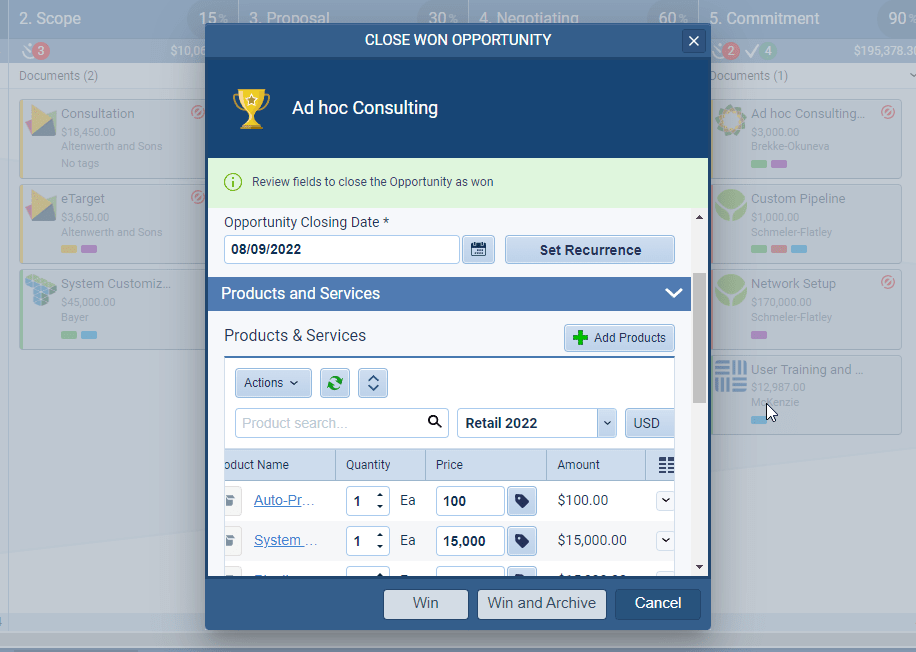Open the Actions dropdown menu
This screenshot has height=652, width=916.
272,383
